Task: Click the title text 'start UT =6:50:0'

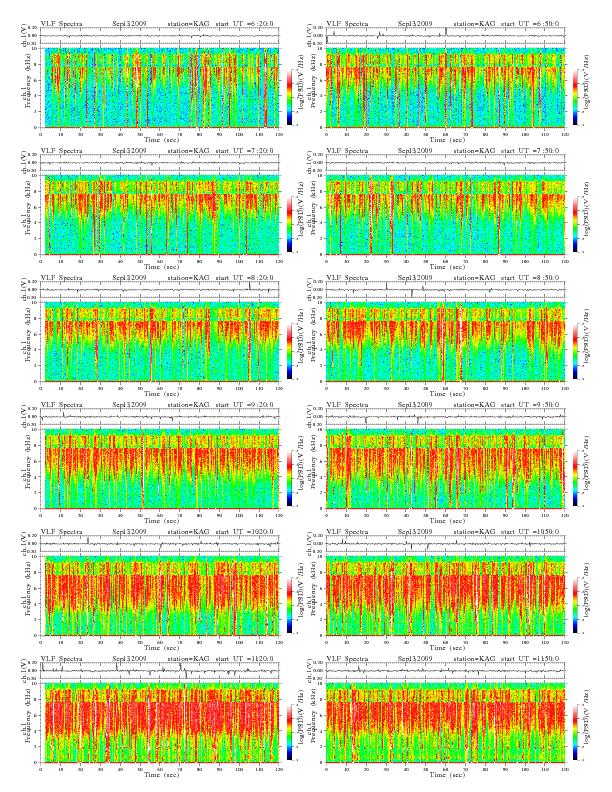Action: (530, 23)
